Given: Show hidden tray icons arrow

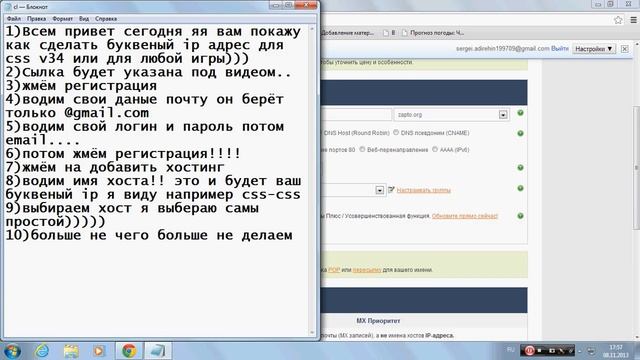Looking at the screenshot, I should pyautogui.click(x=580, y=351).
